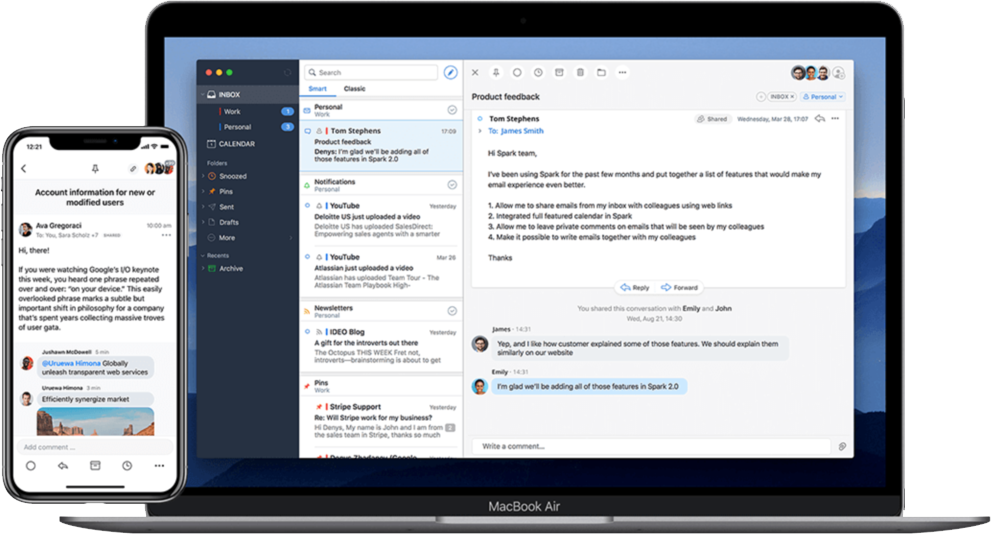
Task: Add a person to the shared team avatars
Action: coord(839,73)
